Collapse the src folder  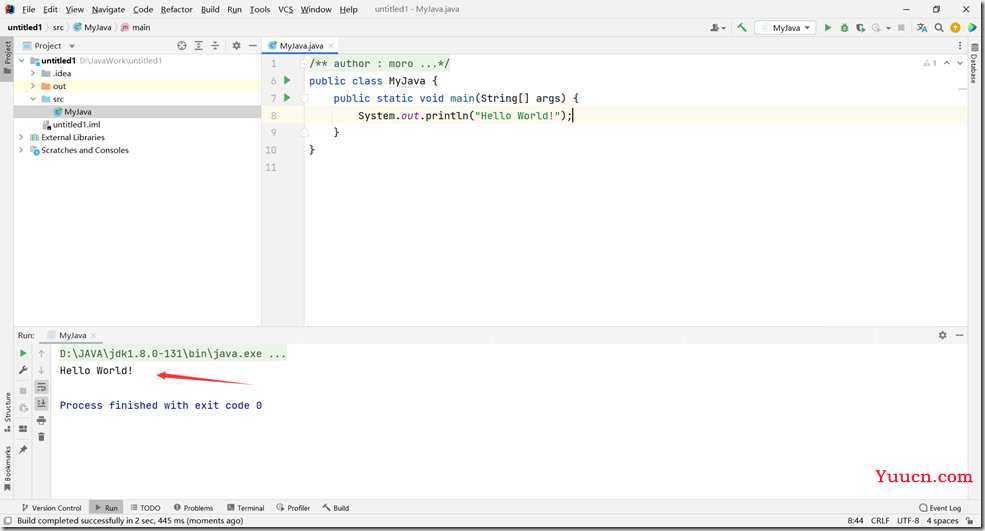33,99
